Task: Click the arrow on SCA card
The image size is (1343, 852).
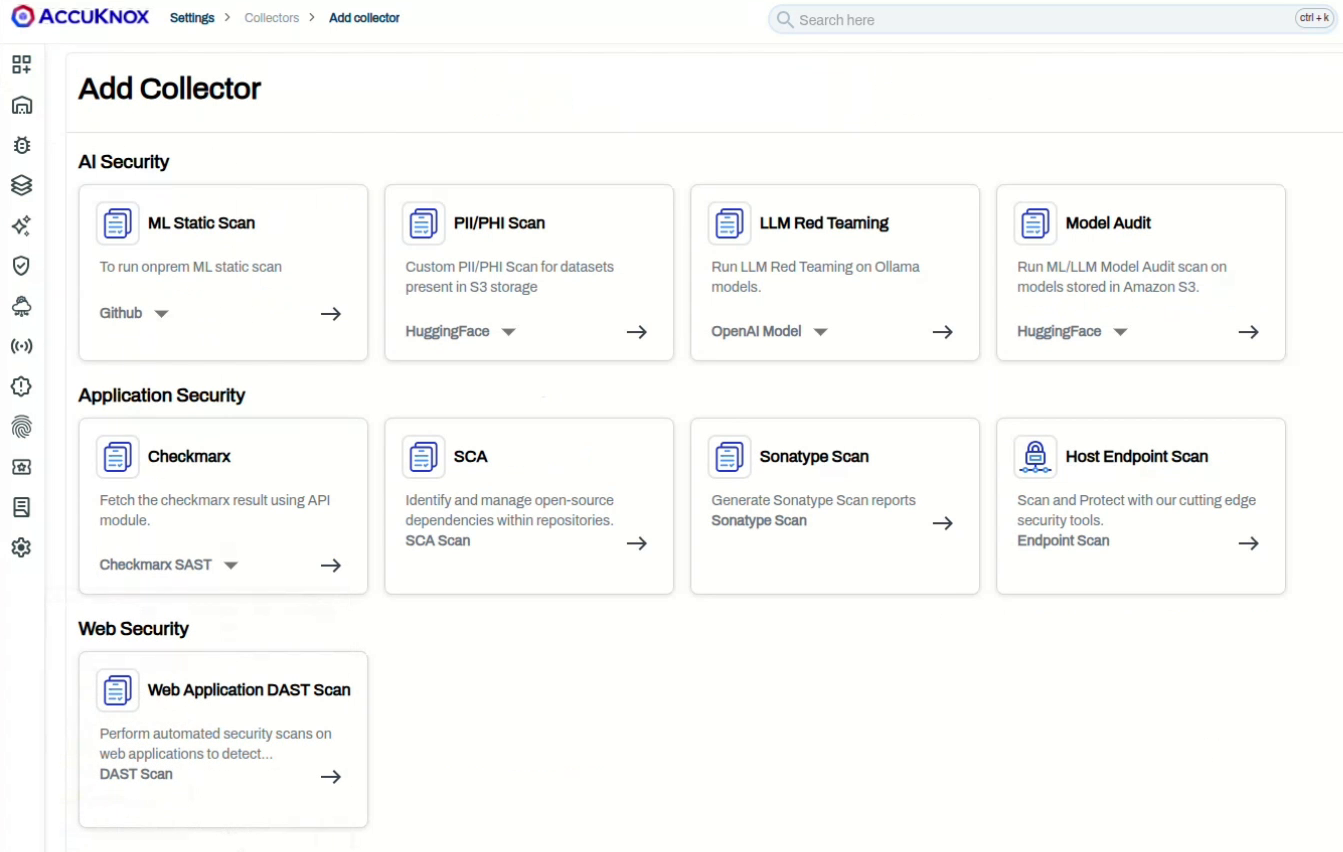Action: [637, 544]
